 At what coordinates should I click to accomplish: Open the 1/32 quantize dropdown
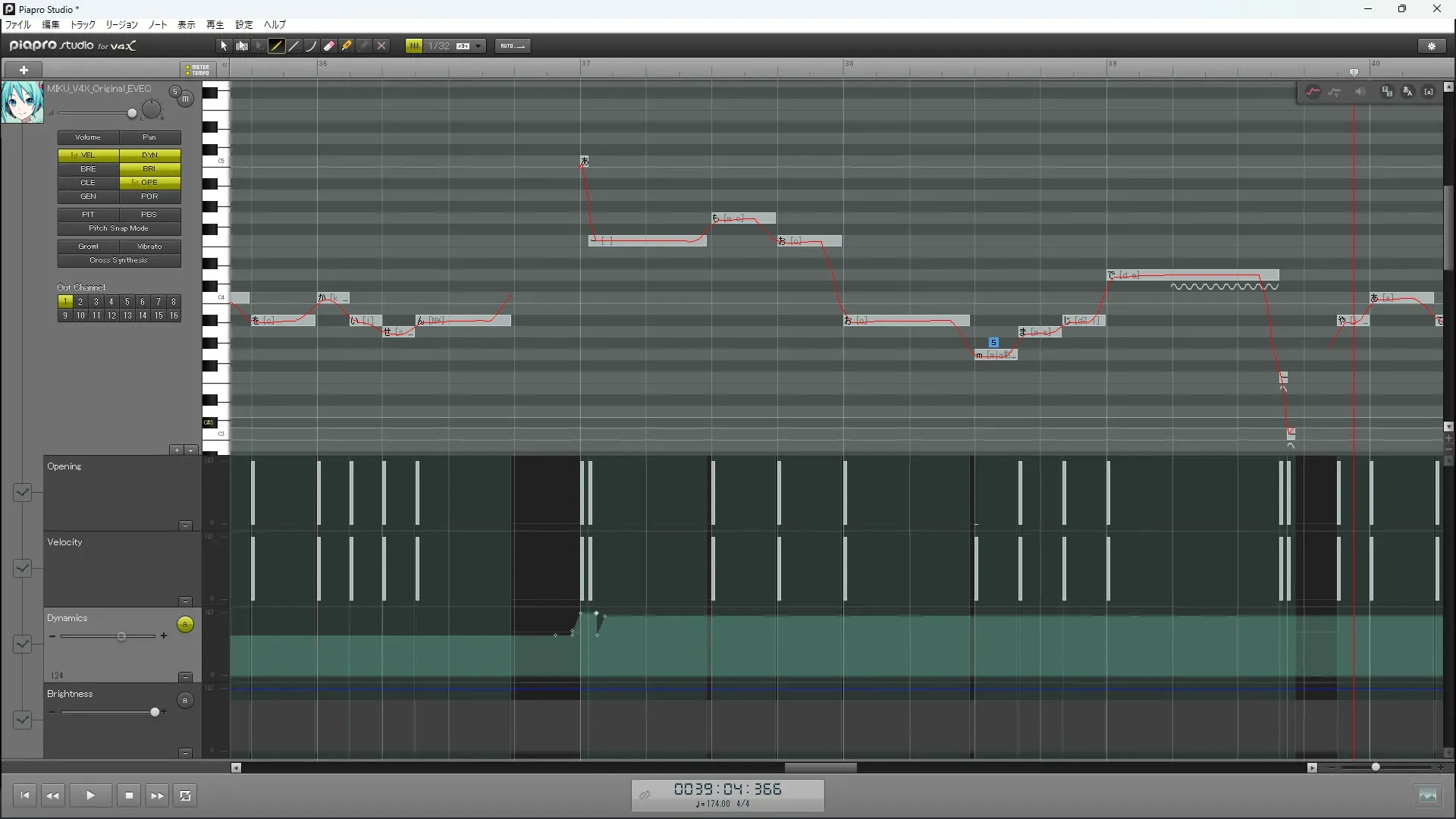pyautogui.click(x=479, y=46)
